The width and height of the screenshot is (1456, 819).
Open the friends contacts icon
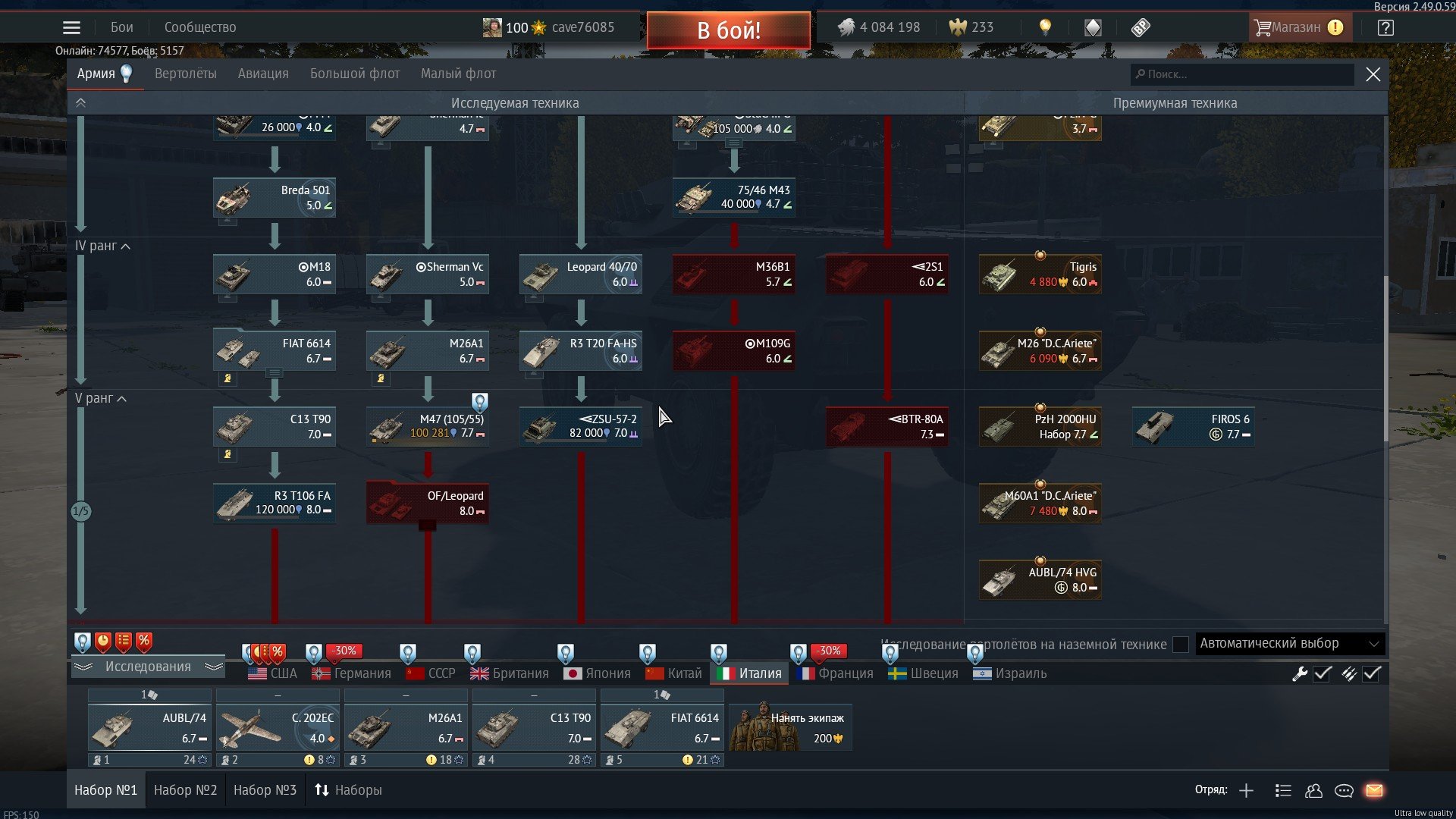click(1313, 790)
